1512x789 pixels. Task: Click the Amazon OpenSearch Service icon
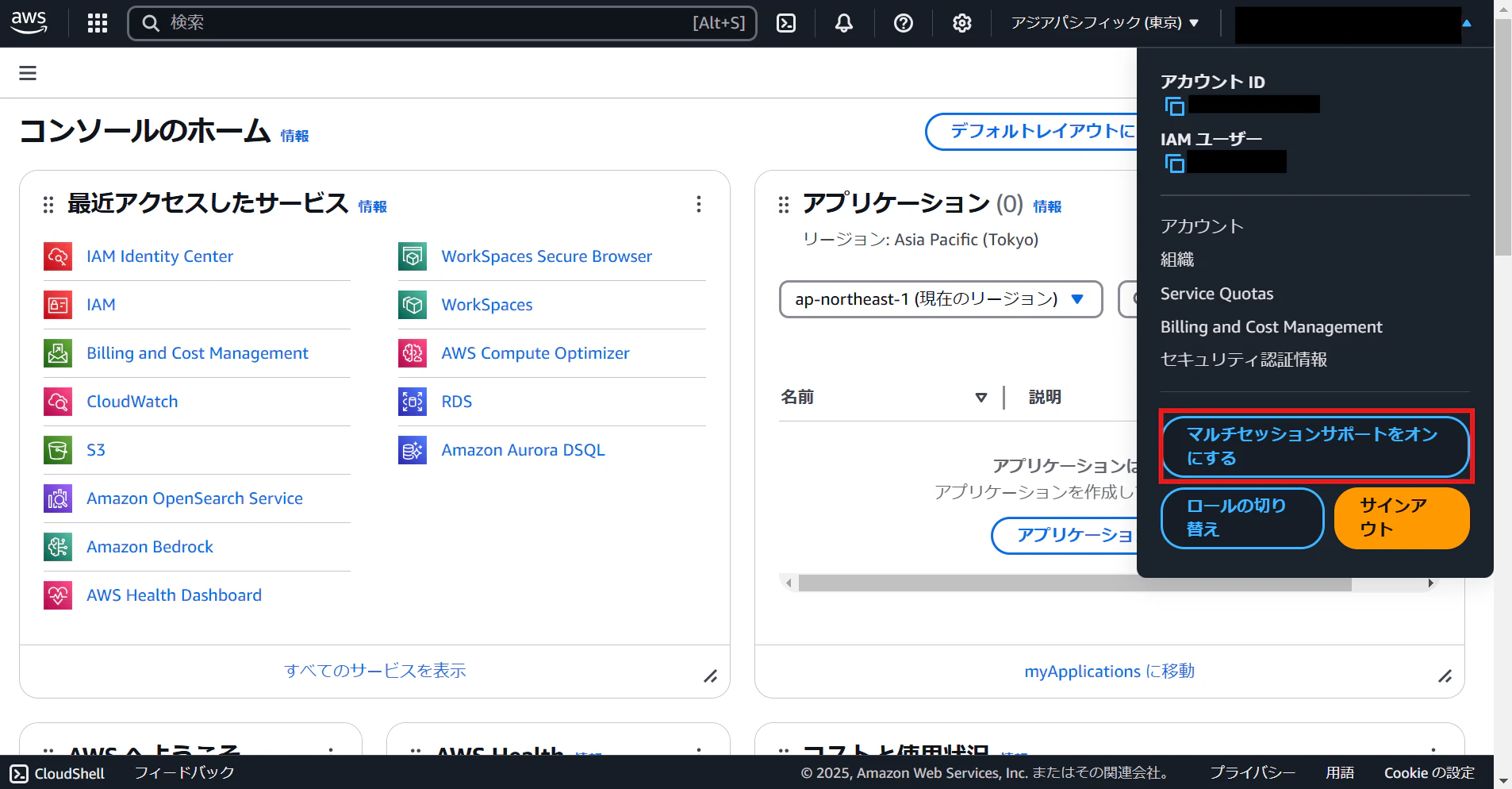[x=58, y=498]
